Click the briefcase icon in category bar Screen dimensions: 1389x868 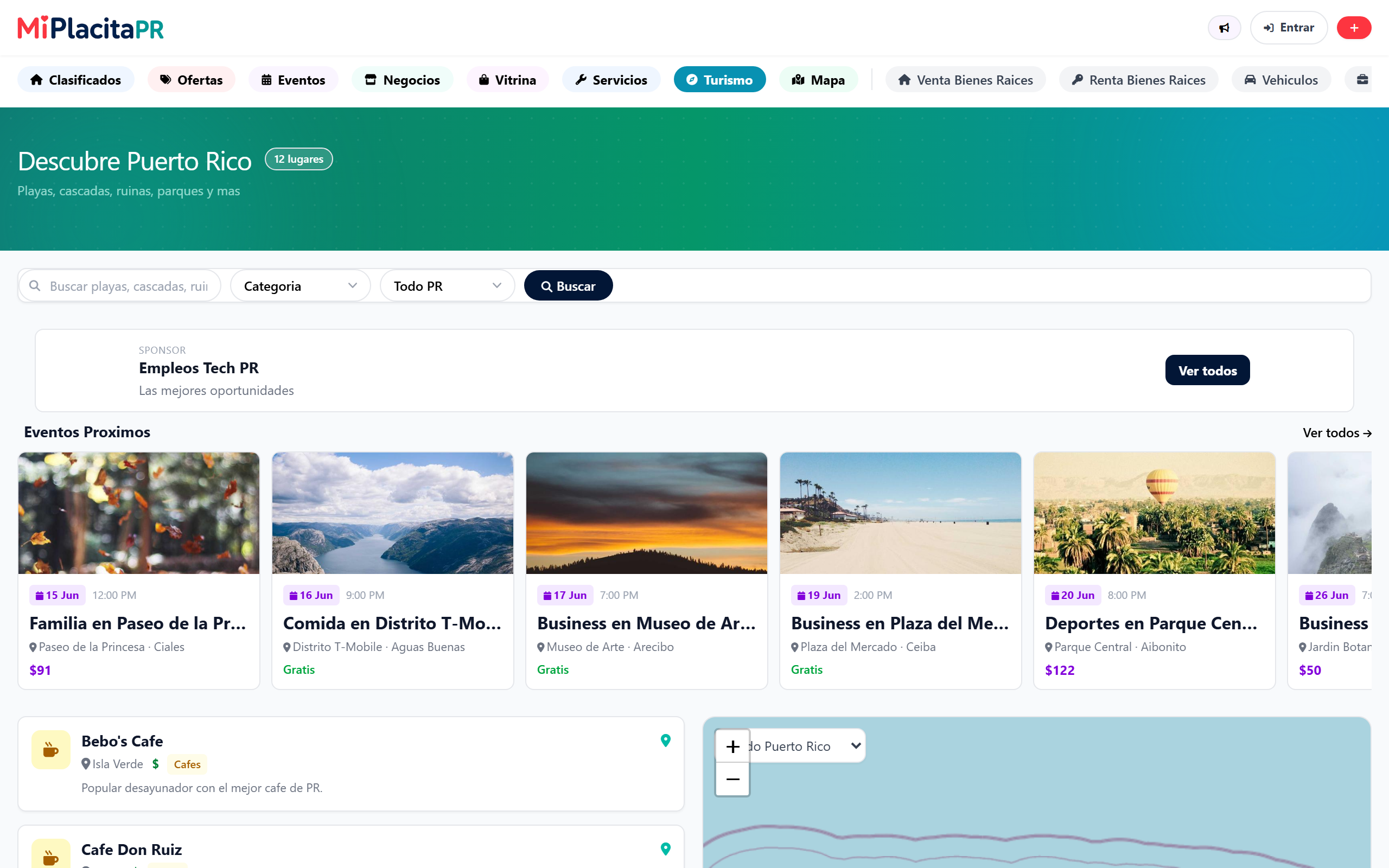click(1361, 80)
